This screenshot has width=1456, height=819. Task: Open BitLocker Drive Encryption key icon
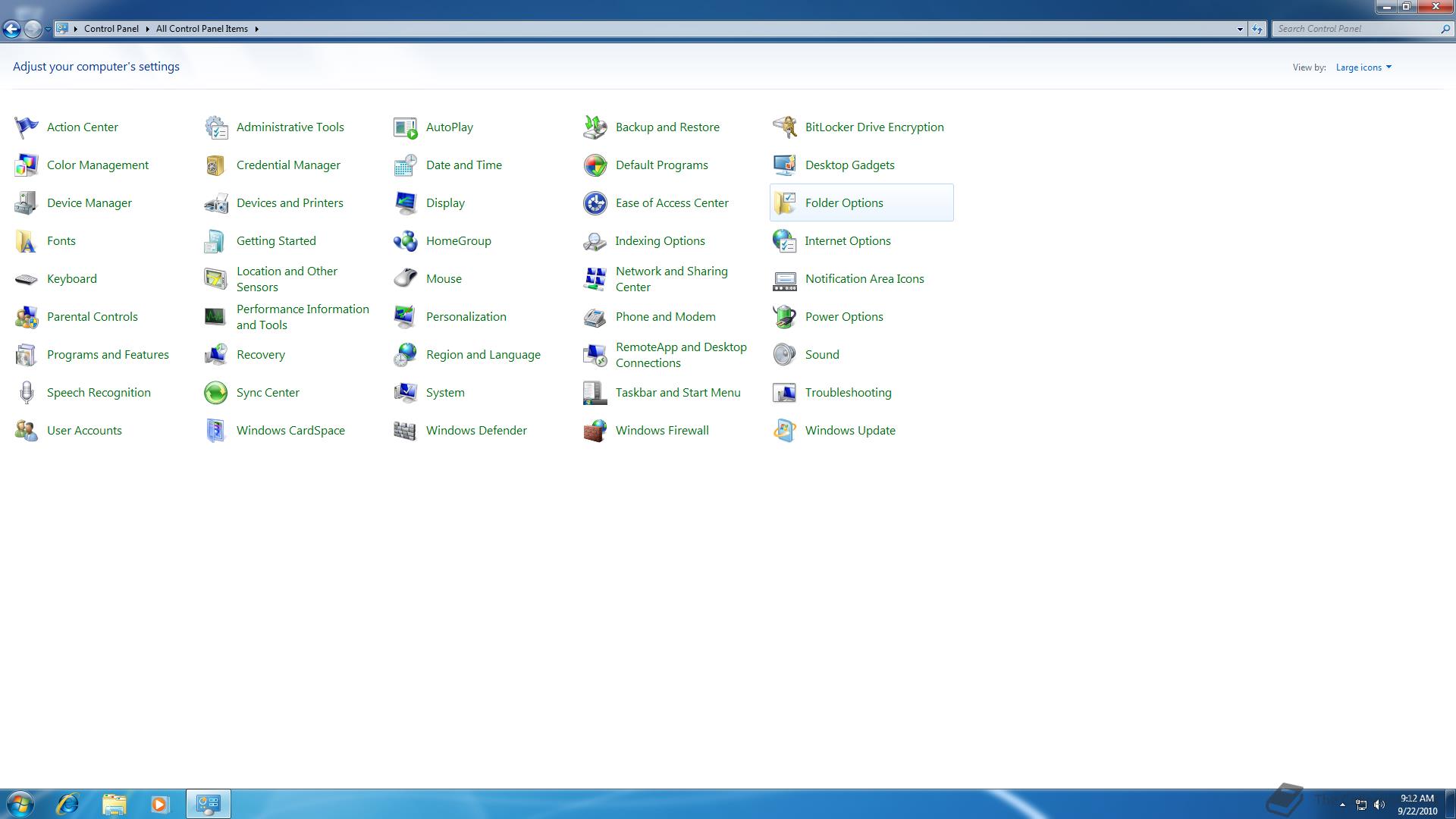click(785, 127)
